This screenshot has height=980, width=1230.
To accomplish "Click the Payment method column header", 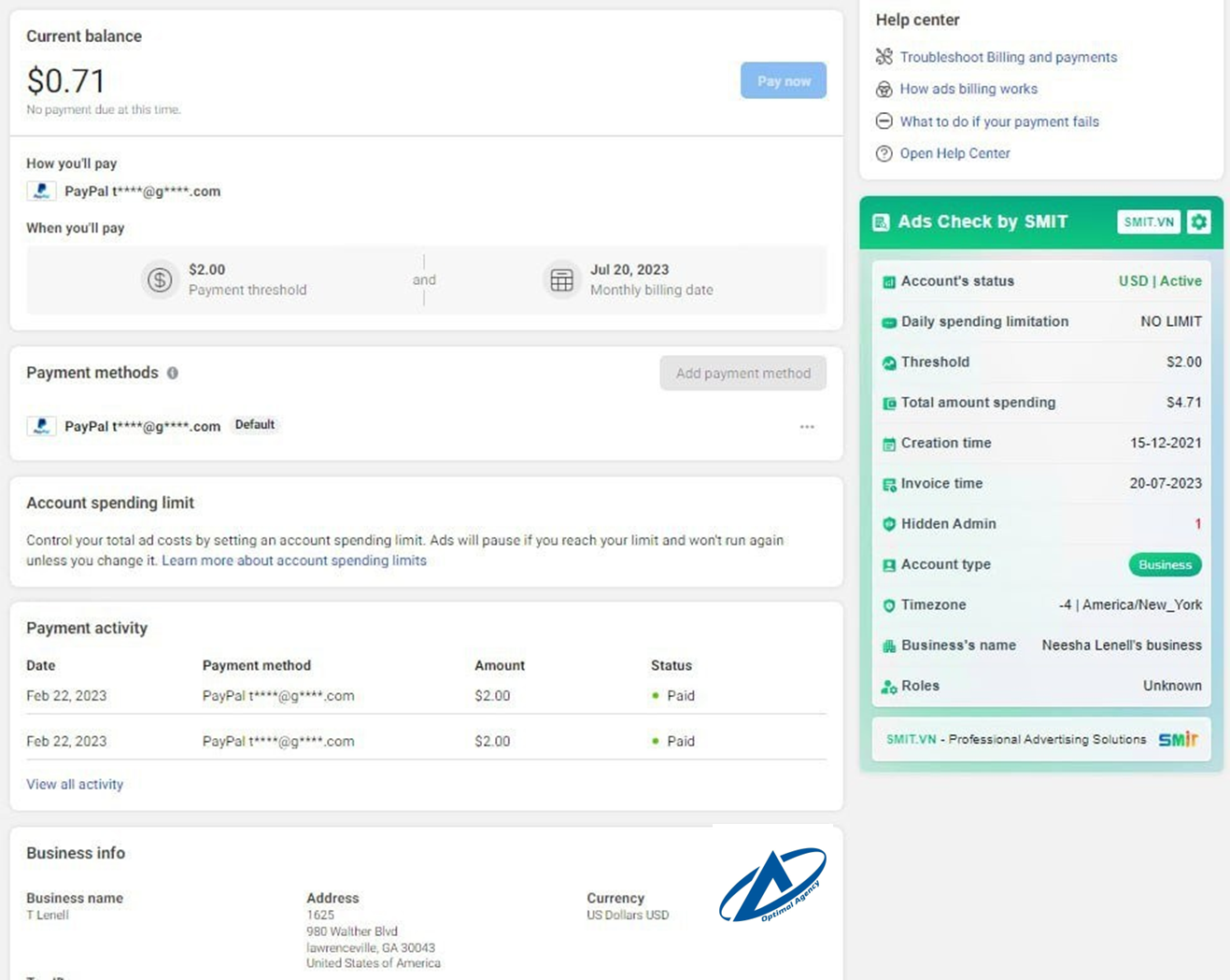I will [x=257, y=665].
